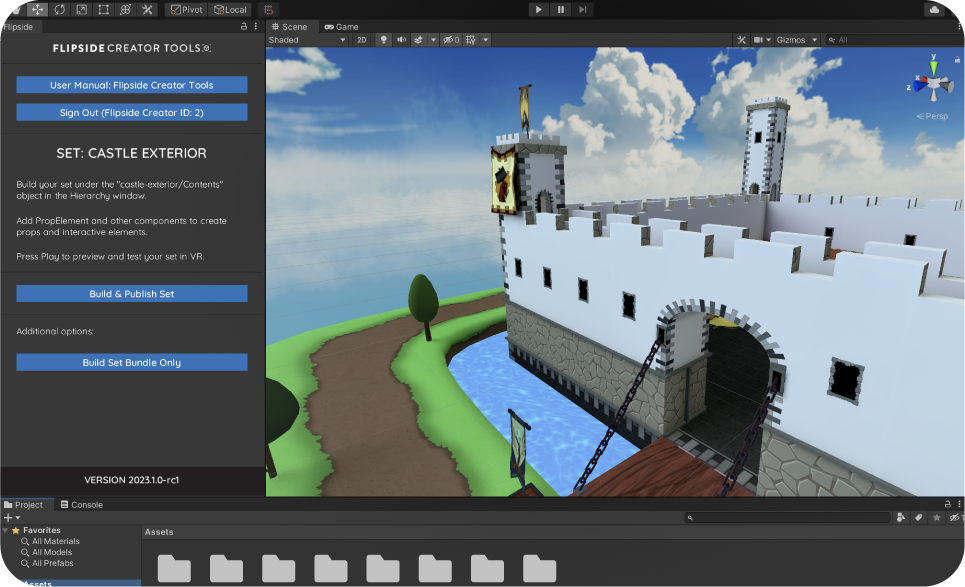Screen dimensions: 965x587
Task: Click the Play button to enter play mode
Action: pyautogui.click(x=538, y=9)
